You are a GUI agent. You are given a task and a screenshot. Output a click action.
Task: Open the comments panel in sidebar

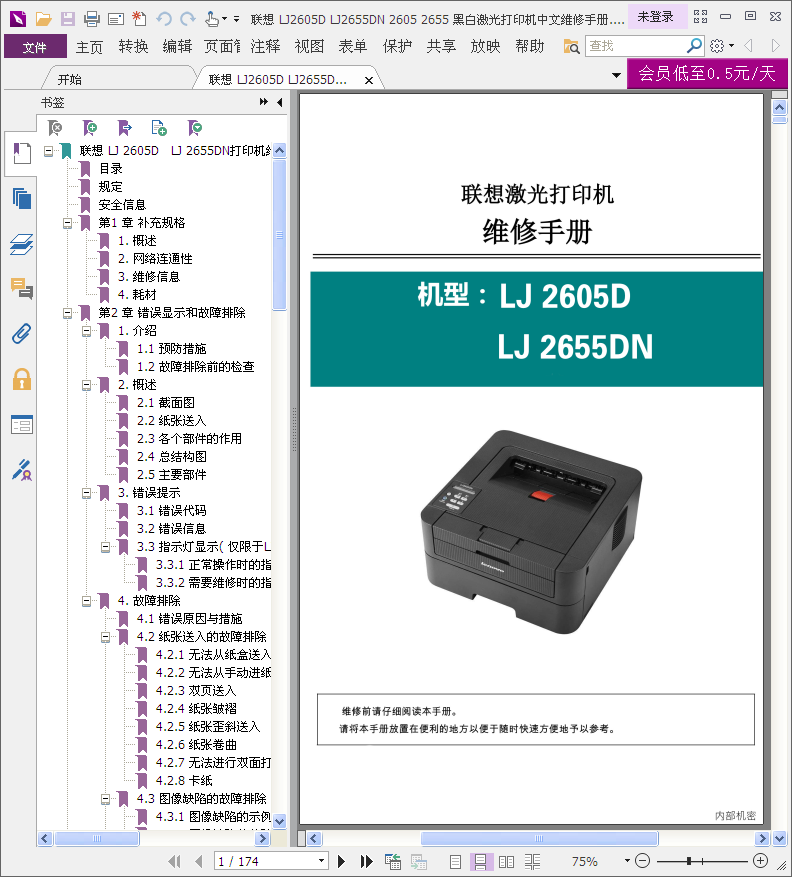tap(22, 289)
